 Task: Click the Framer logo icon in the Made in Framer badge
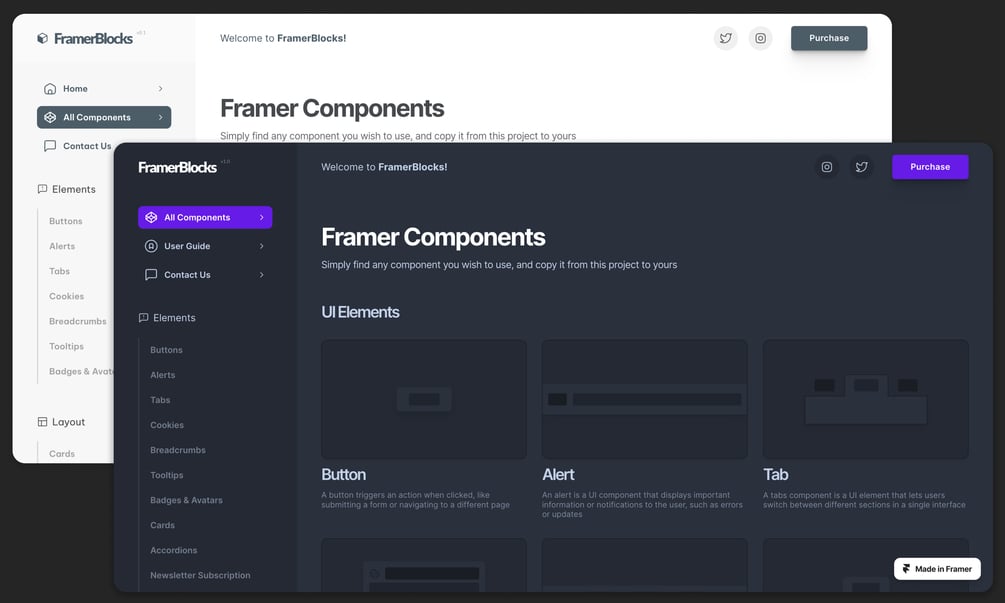coord(906,569)
